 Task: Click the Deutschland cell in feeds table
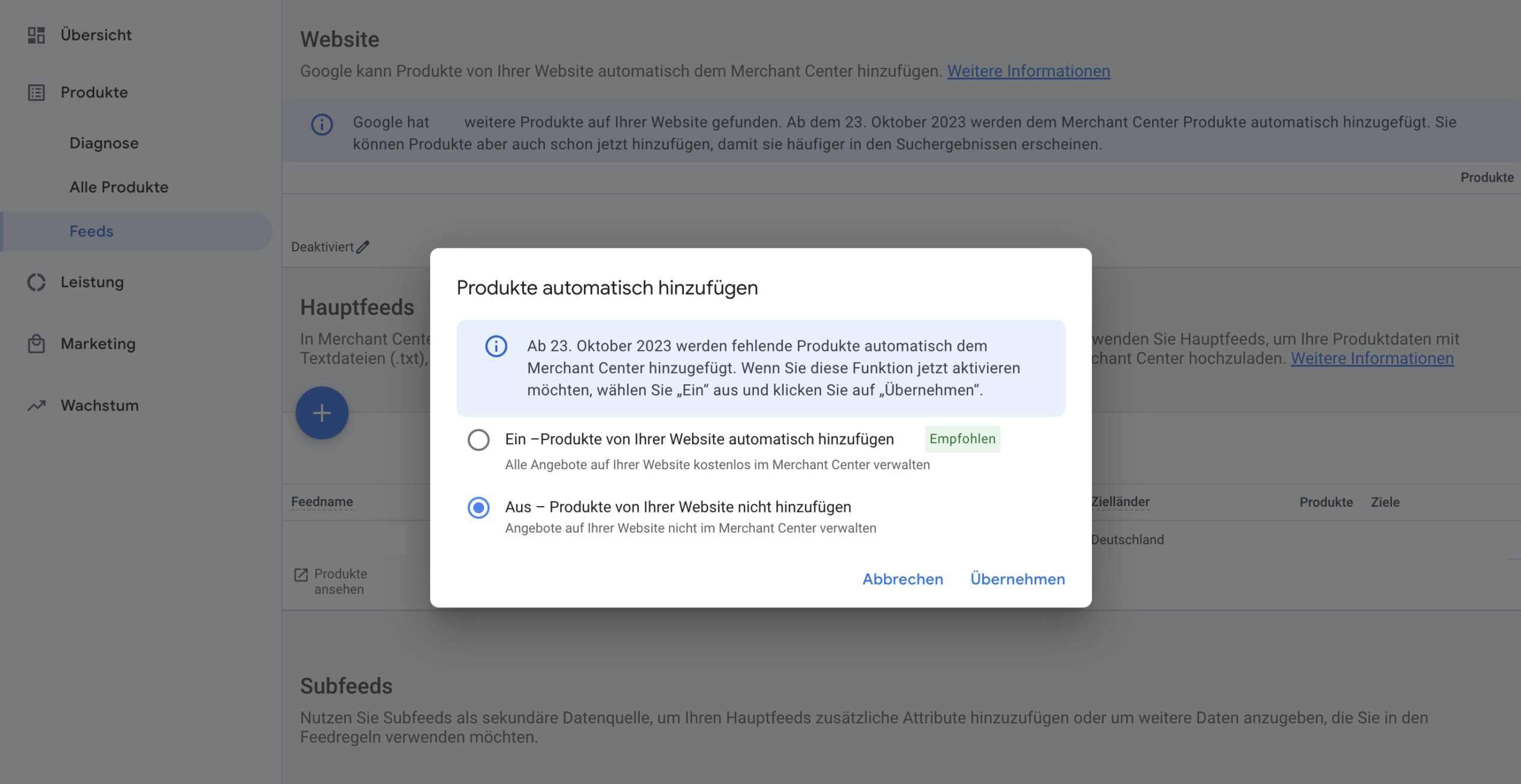click(x=1127, y=540)
